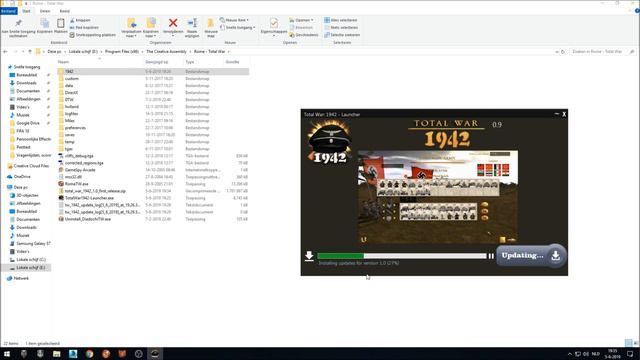
Task: Click the Up one level arrow
Action: click(30, 52)
